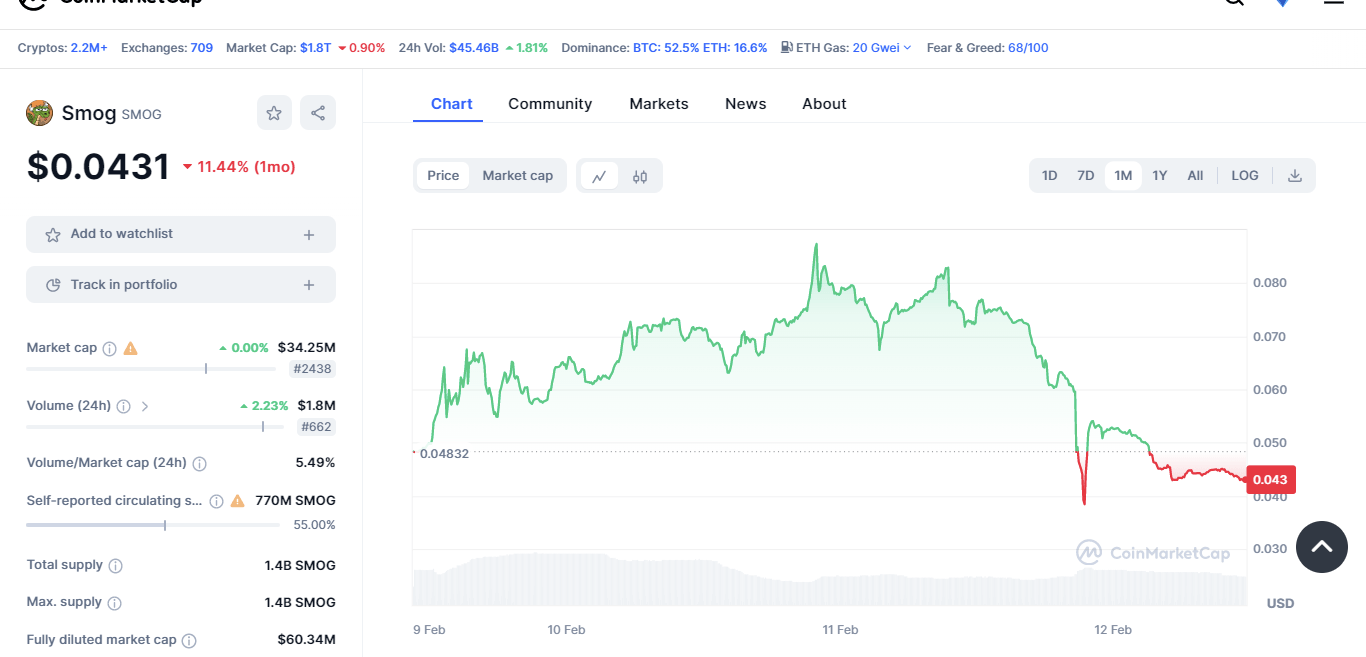Click the 11 Feb date axis label
The image size is (1366, 657).
tap(840, 630)
